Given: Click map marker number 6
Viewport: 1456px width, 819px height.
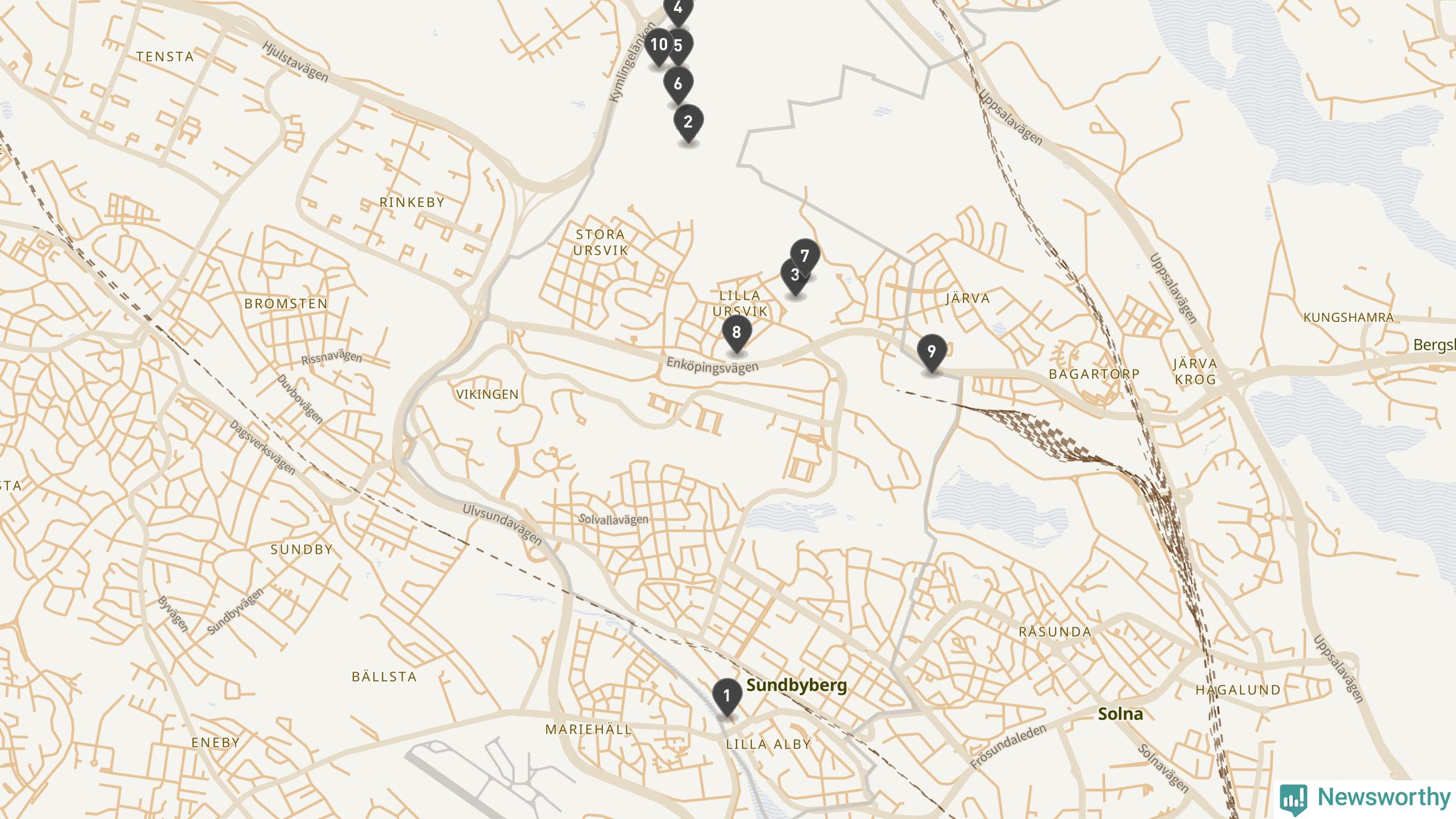Looking at the screenshot, I should point(678,85).
